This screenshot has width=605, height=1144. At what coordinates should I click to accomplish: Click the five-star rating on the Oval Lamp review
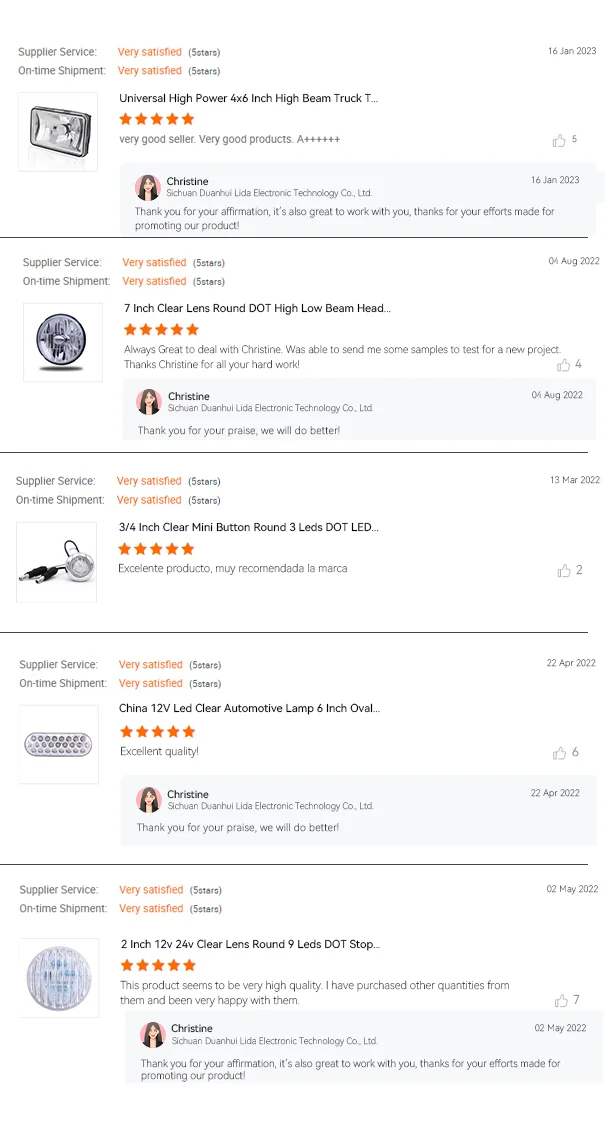tap(157, 731)
